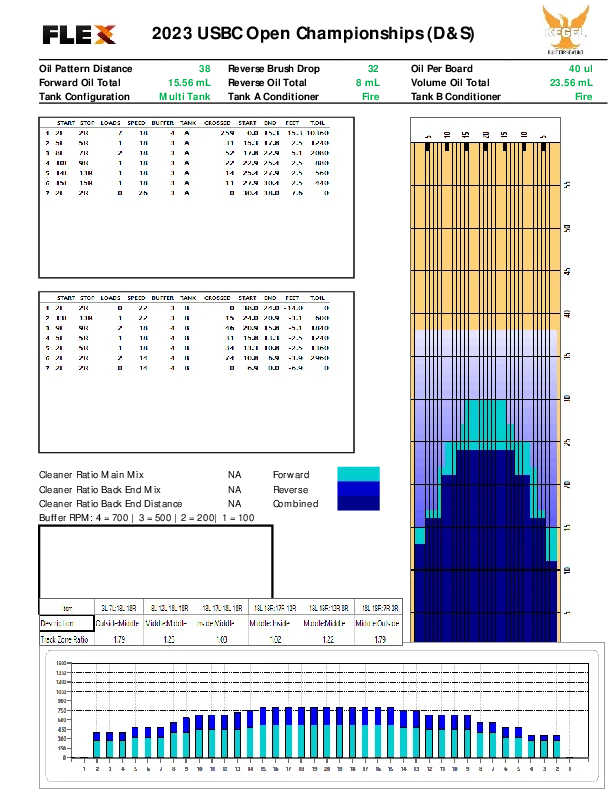Click 'NA' beside Cleaner Ratio Main Mix

[235, 475]
